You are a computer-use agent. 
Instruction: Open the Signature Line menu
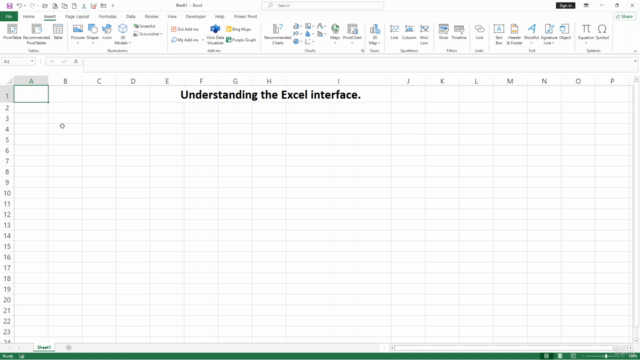pos(549,34)
